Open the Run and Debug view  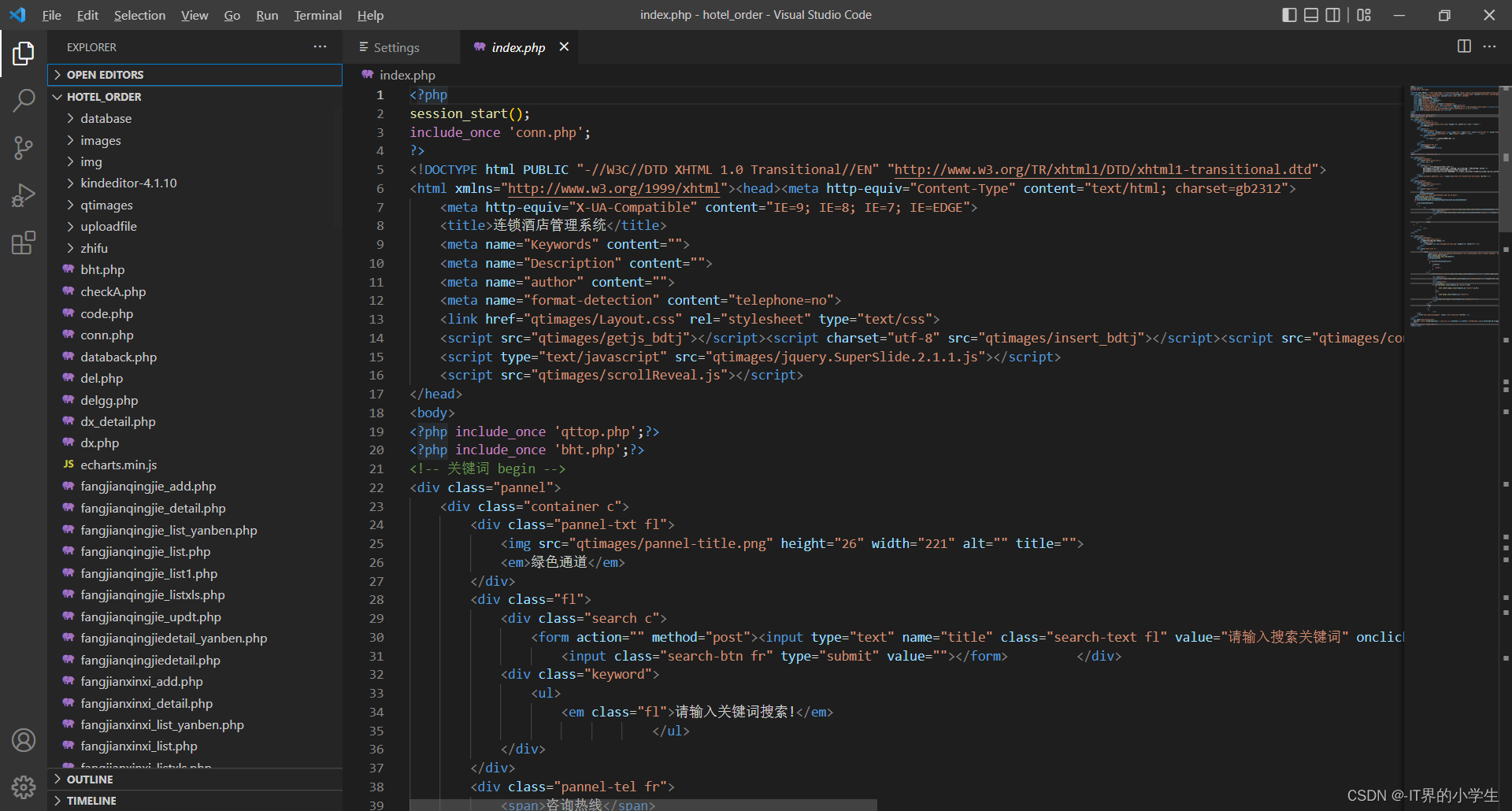24,194
